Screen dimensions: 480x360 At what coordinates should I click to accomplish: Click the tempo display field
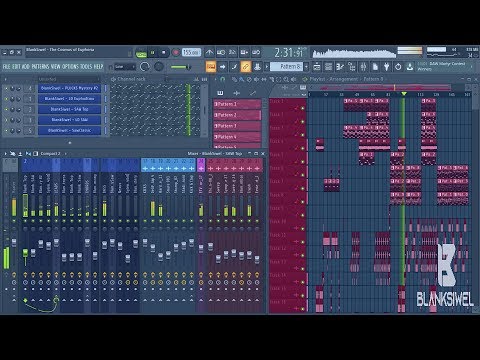192,52
